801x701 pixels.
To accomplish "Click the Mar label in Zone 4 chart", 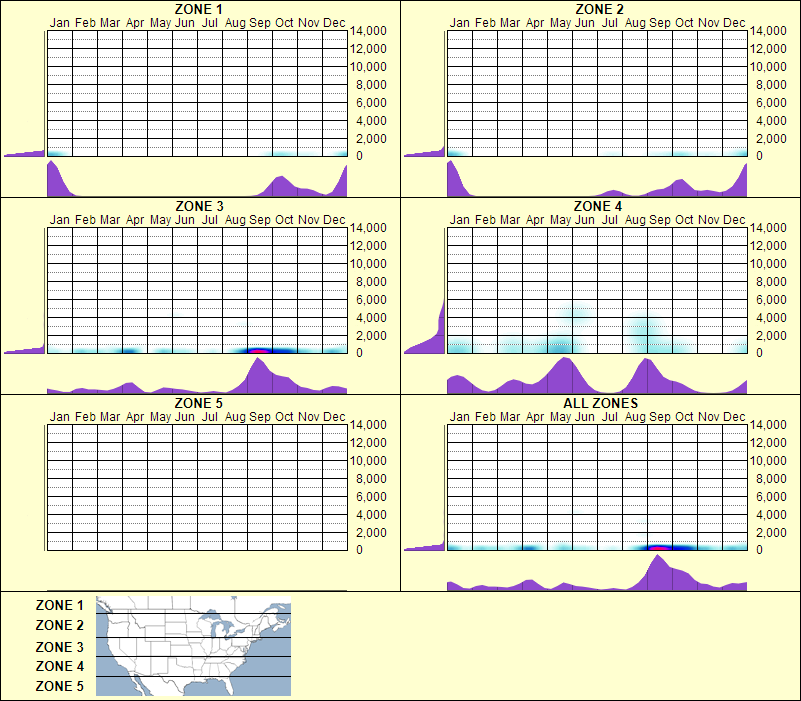I will (x=510, y=220).
